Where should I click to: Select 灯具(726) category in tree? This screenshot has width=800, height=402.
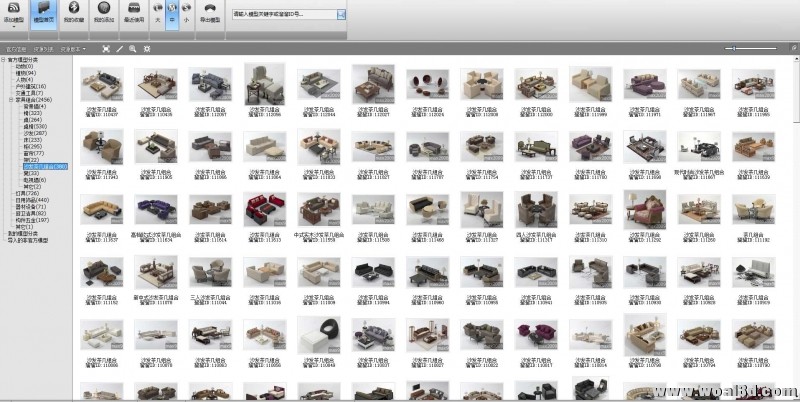[27, 193]
